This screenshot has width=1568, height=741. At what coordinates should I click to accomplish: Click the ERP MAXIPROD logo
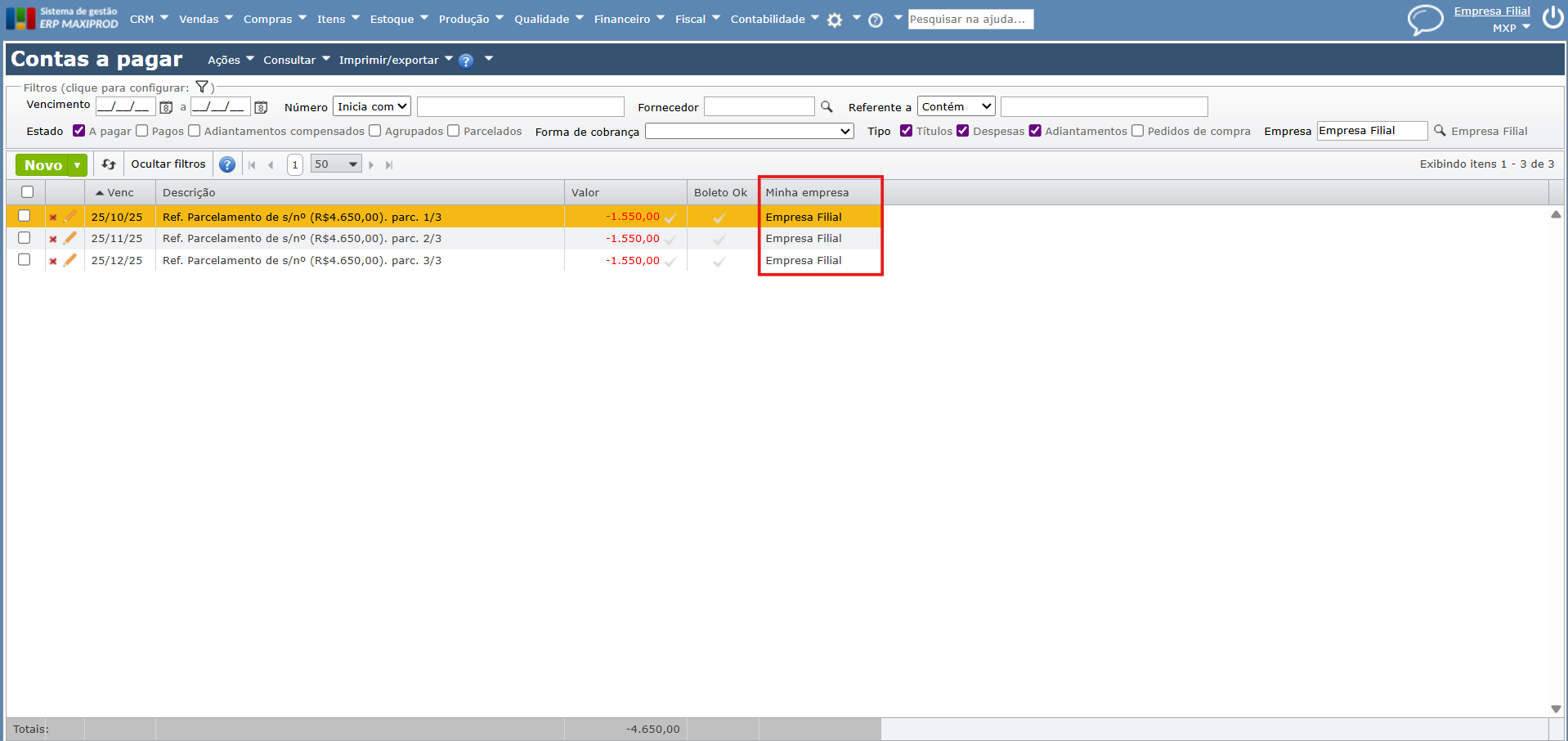coord(62,18)
